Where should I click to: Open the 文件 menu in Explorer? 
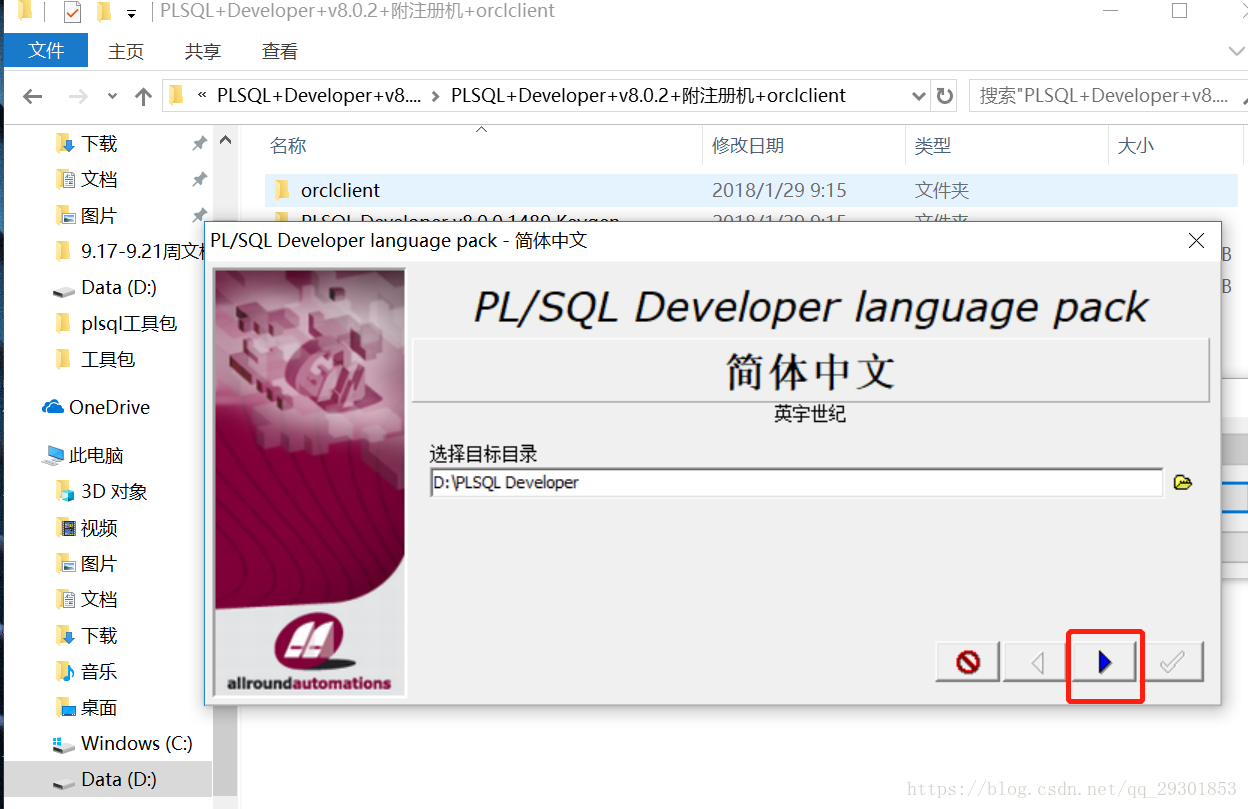[x=46, y=50]
